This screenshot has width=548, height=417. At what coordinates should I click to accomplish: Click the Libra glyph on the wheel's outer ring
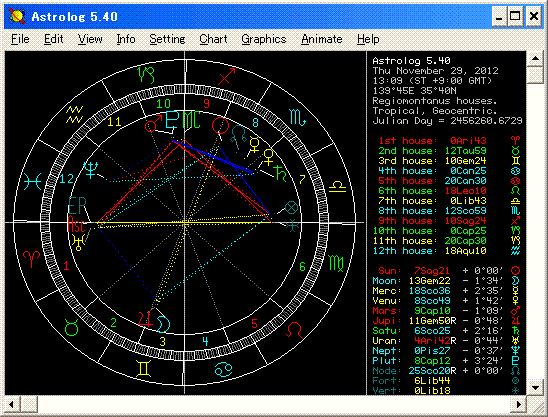pyautogui.click(x=337, y=187)
